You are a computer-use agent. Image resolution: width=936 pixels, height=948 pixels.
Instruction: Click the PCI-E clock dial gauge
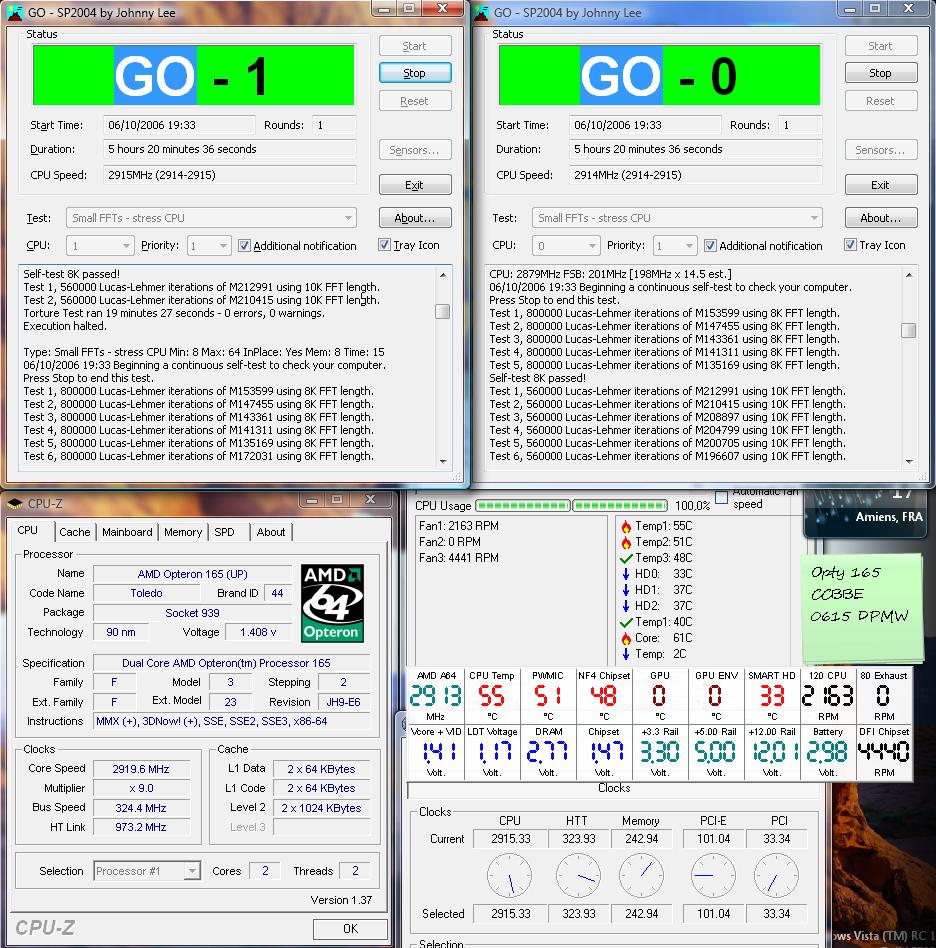click(713, 875)
